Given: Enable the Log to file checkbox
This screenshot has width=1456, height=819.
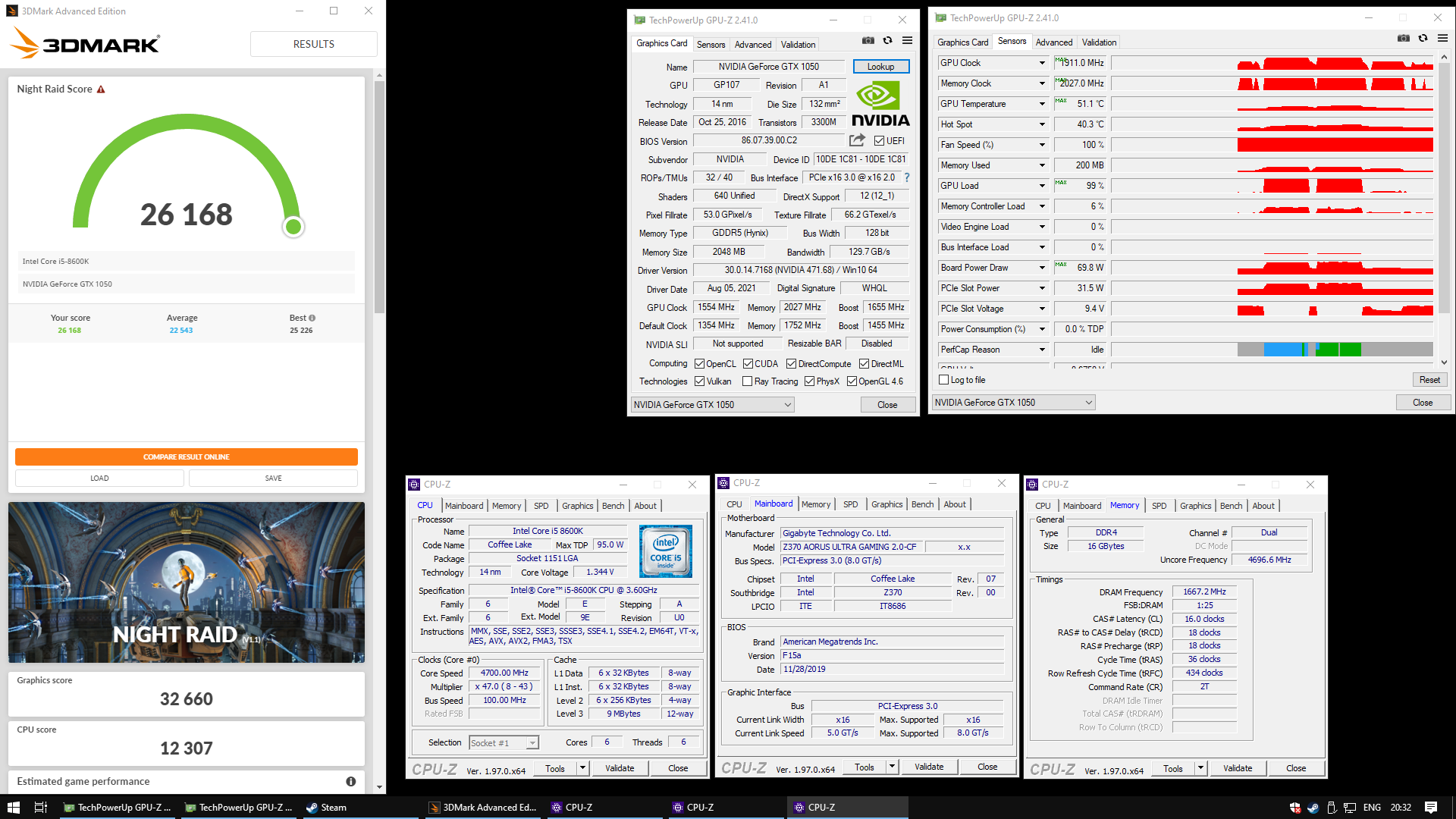Looking at the screenshot, I should (944, 380).
